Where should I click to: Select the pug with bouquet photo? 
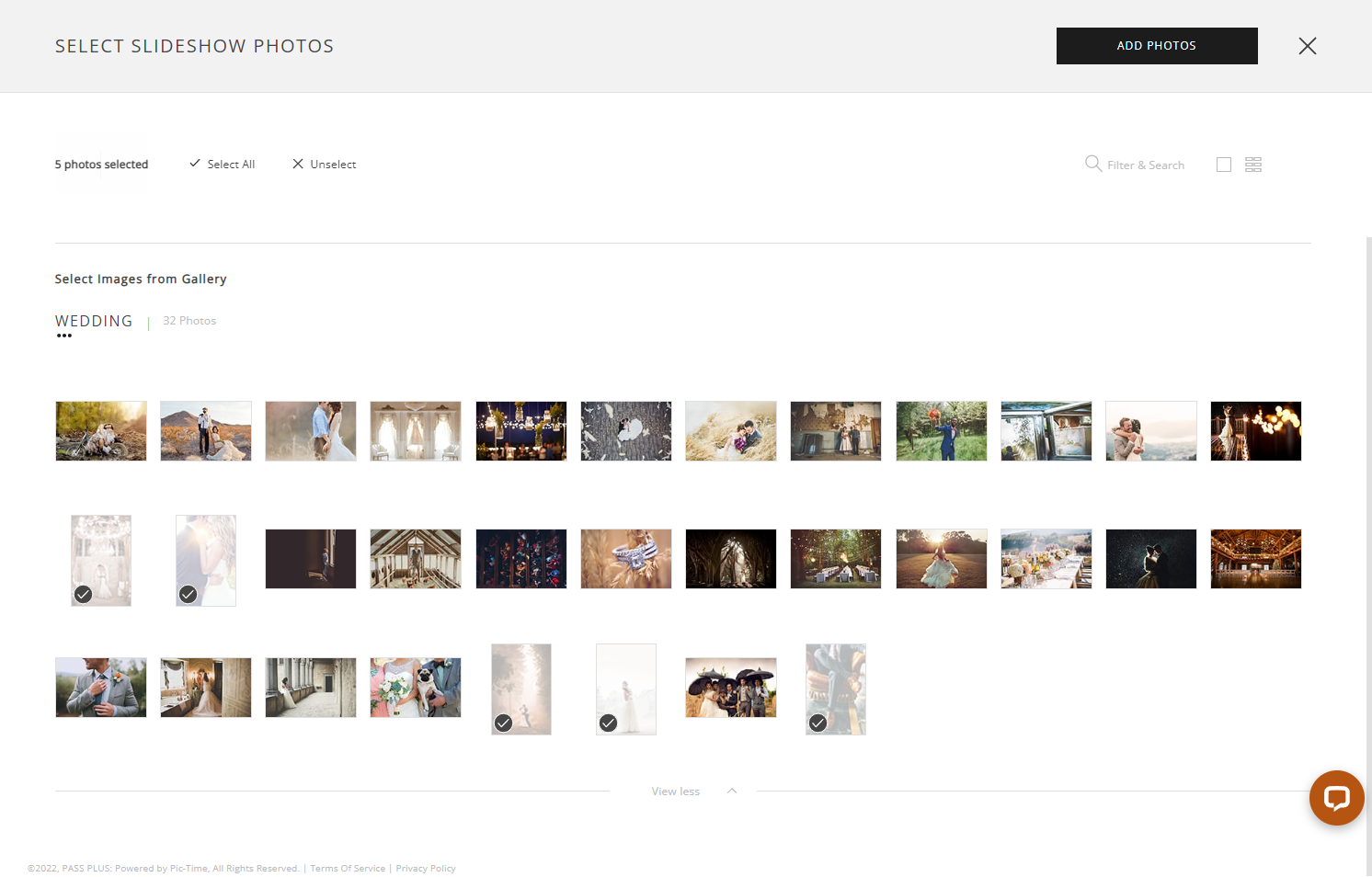click(416, 688)
